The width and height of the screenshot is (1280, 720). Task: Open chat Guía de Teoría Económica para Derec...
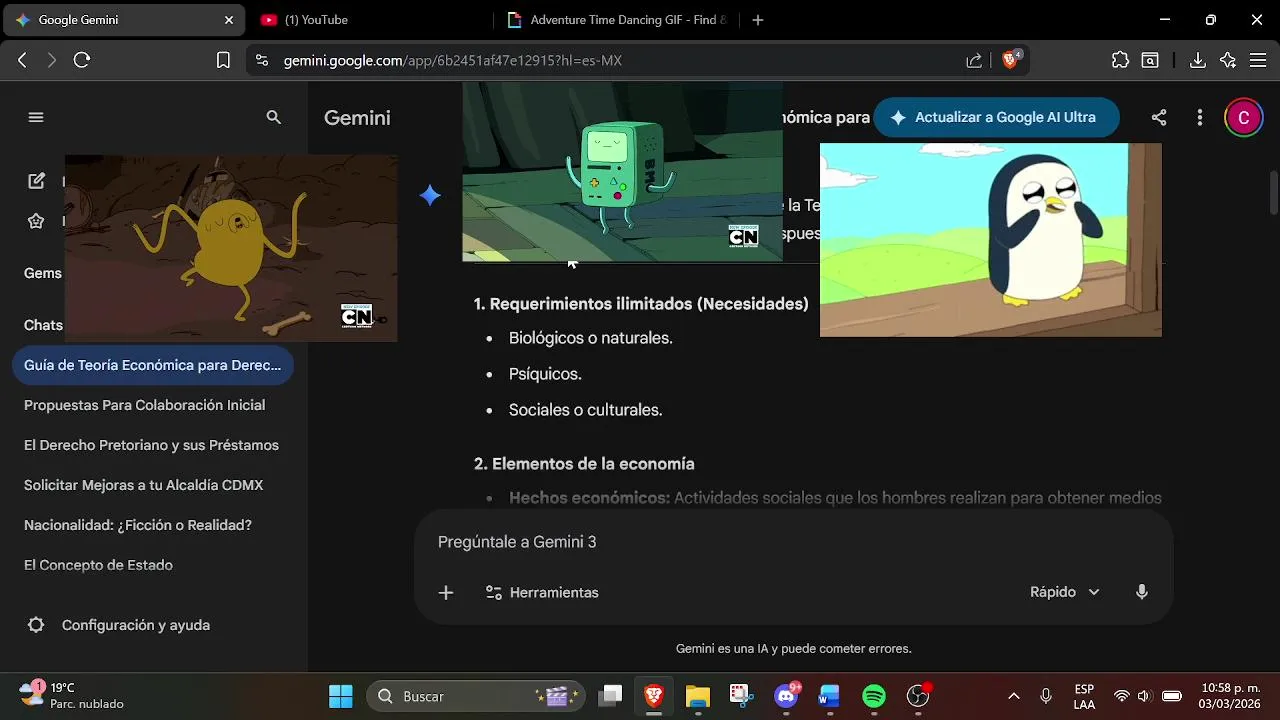[153, 365]
